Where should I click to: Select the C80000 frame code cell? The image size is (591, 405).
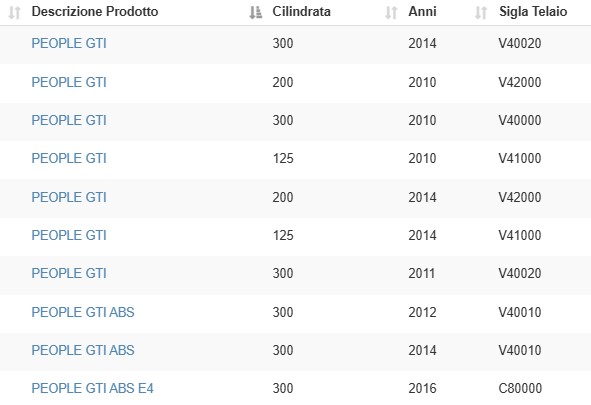point(520,388)
